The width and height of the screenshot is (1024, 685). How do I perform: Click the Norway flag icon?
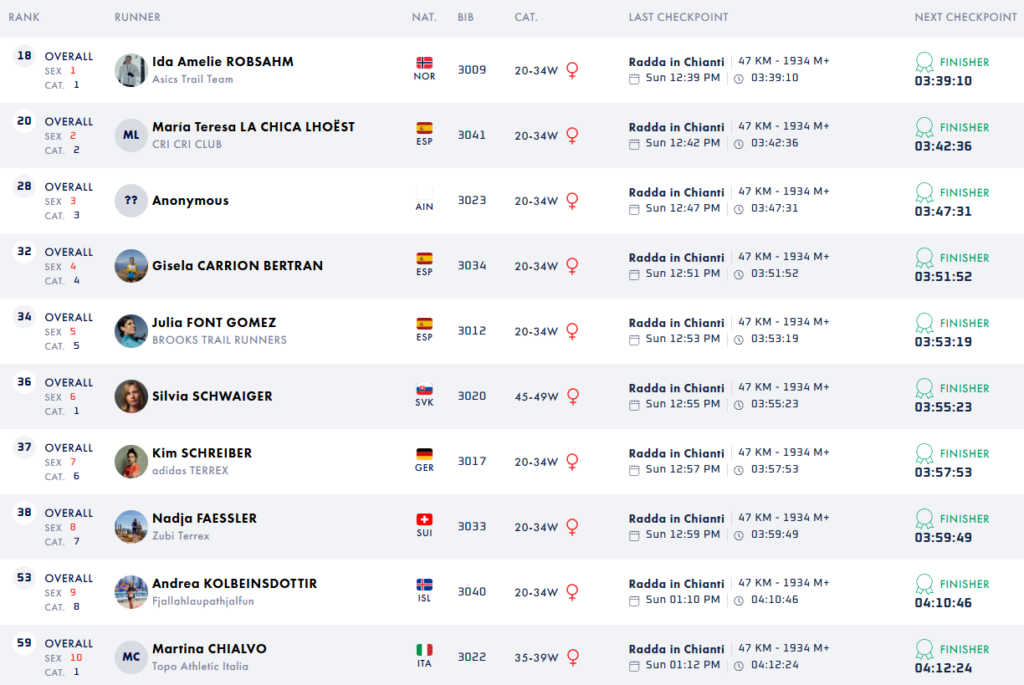[x=424, y=63]
